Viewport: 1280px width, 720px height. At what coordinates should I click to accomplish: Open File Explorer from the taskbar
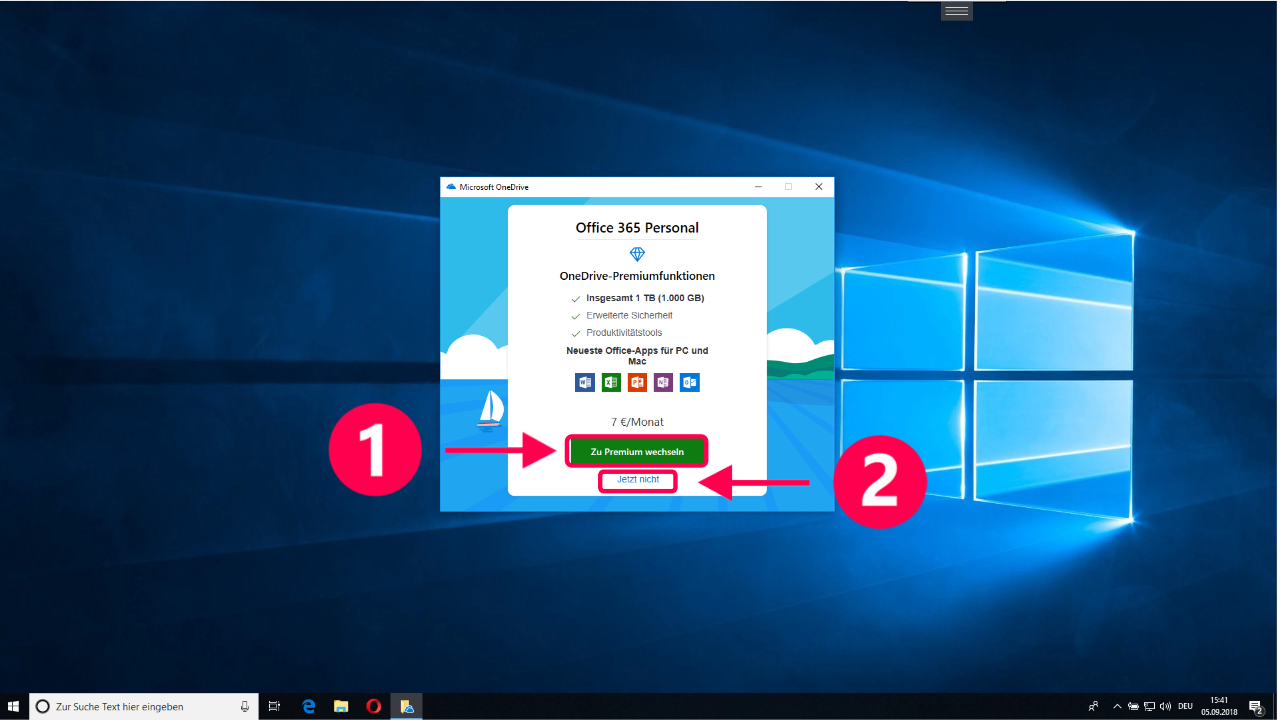341,706
